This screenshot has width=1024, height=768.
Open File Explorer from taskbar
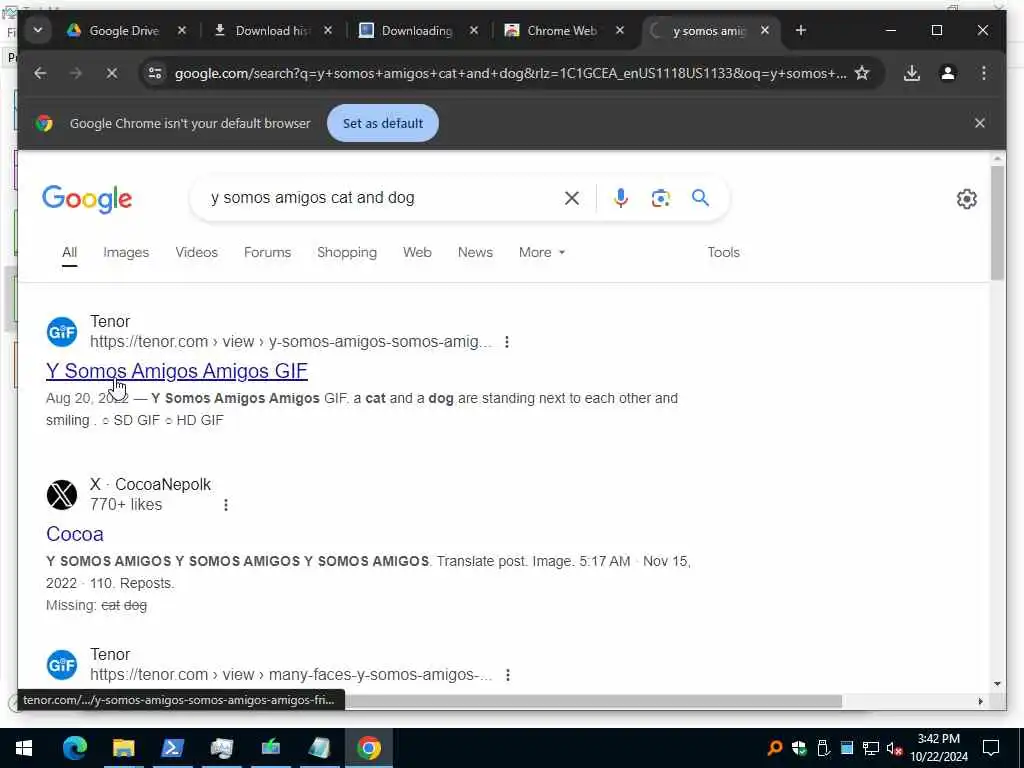pos(123,748)
